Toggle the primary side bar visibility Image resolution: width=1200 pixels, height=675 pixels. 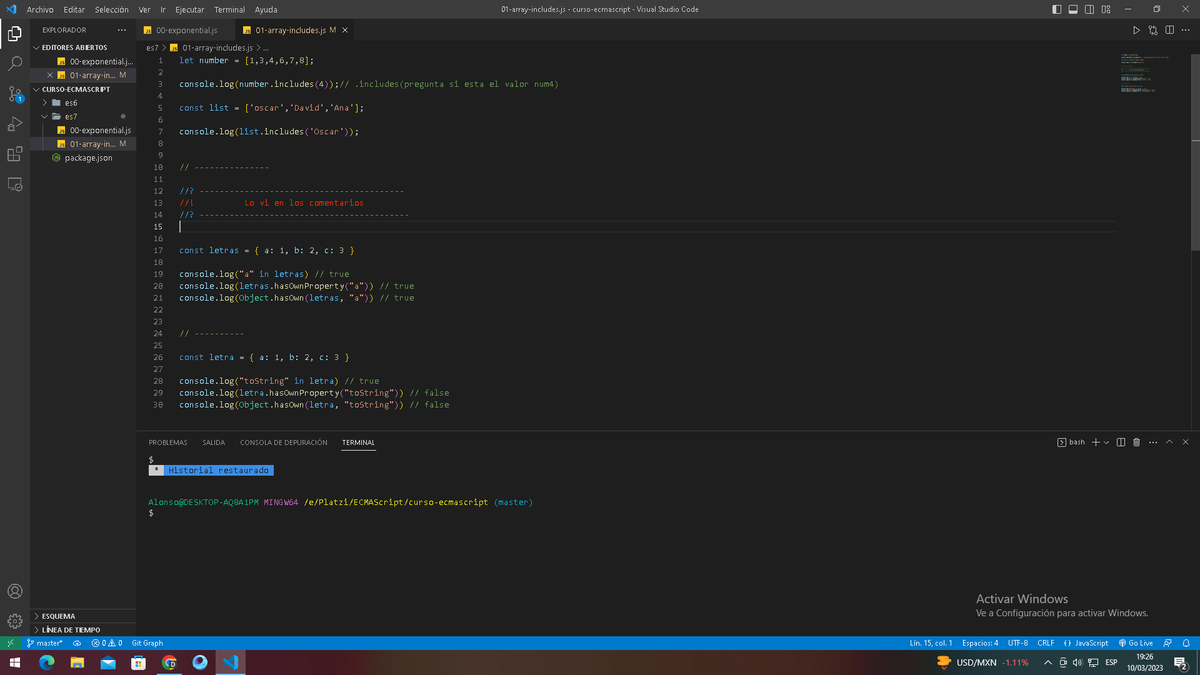pos(1058,9)
